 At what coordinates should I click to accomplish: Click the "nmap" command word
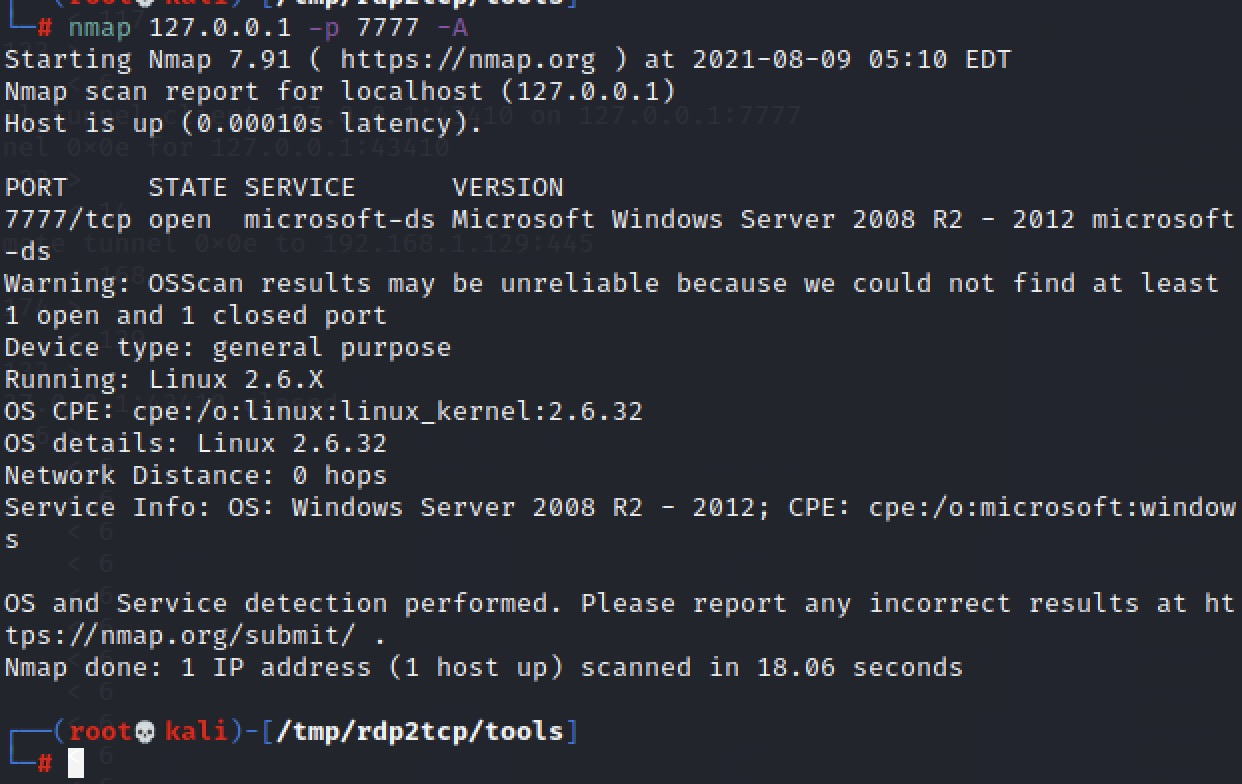pyautogui.click(x=99, y=27)
